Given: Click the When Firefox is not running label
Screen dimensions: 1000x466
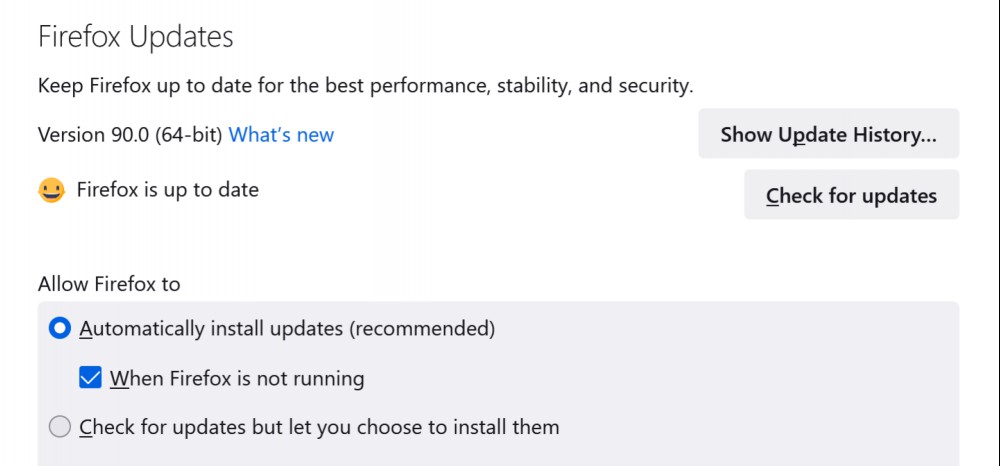Looking at the screenshot, I should [x=237, y=379].
